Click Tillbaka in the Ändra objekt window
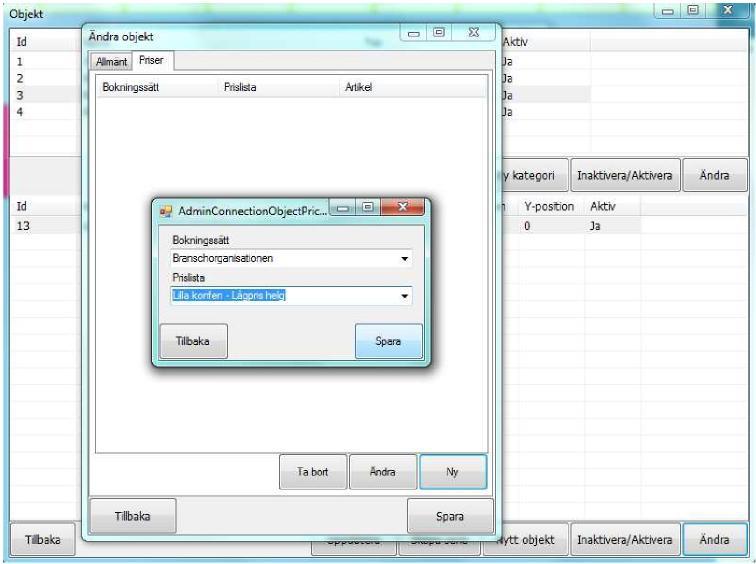This screenshot has width=756, height=564. coord(133,516)
